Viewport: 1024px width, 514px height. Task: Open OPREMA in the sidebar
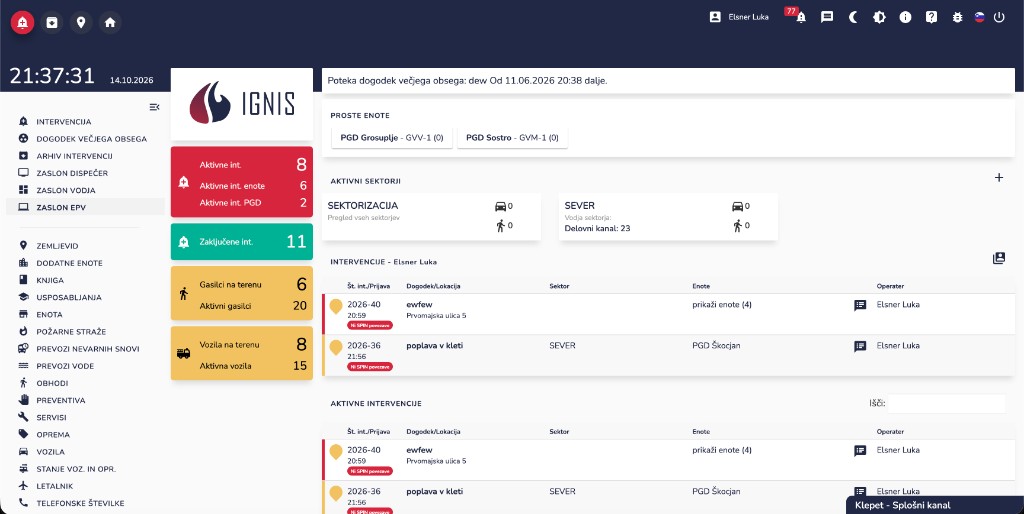(x=85, y=434)
